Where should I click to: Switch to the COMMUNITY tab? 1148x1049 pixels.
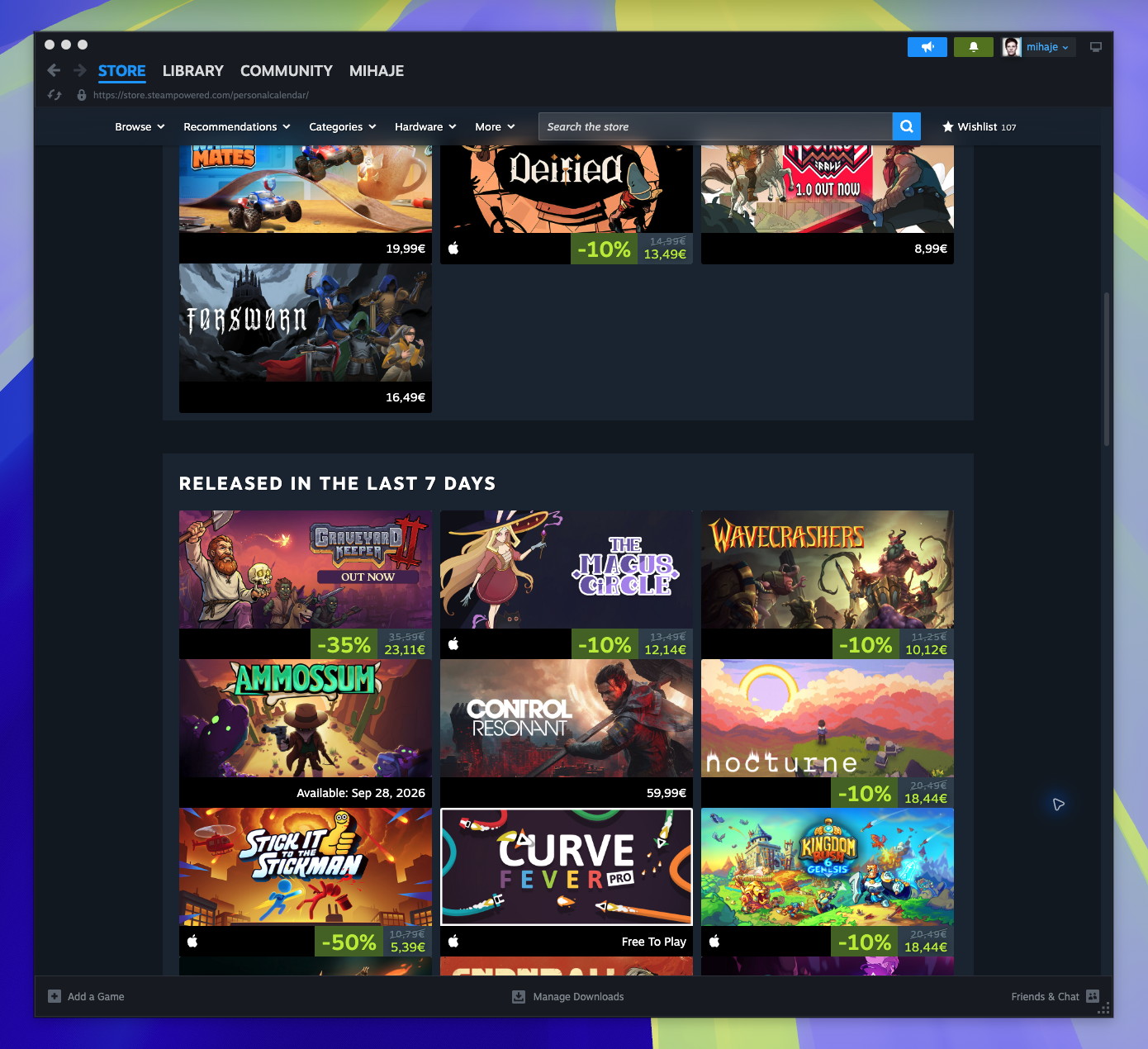(x=287, y=71)
